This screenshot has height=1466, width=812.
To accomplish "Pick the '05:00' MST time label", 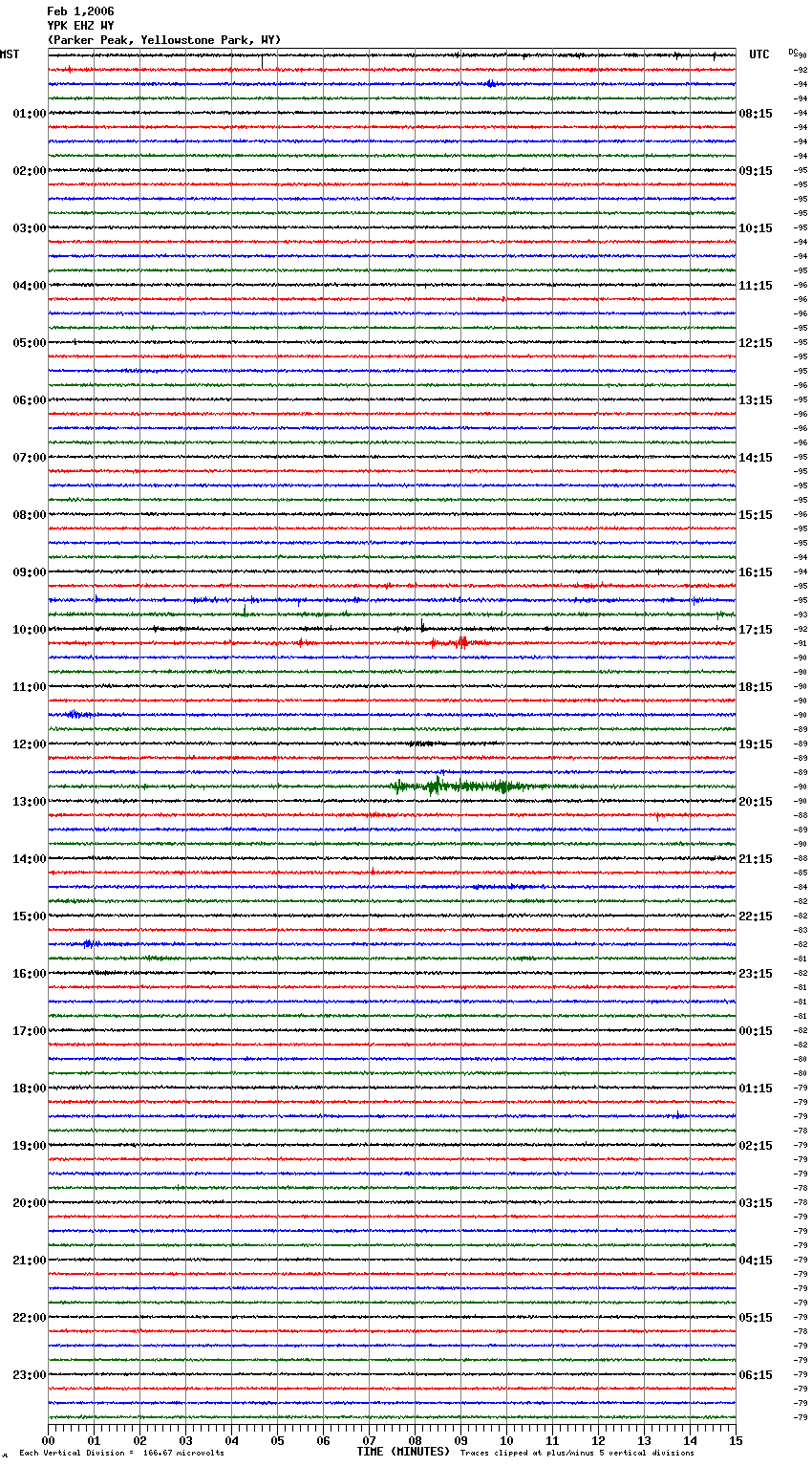I will click(x=30, y=343).
